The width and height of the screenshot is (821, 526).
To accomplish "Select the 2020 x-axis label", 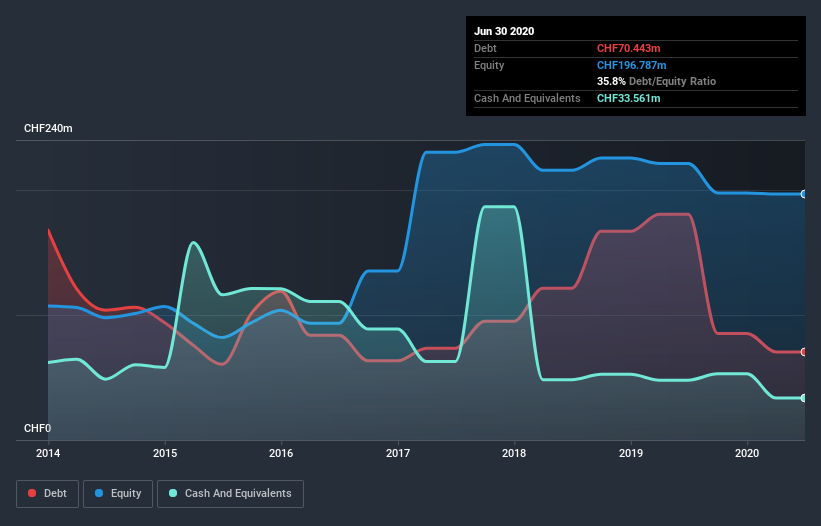I will pyautogui.click(x=747, y=453).
